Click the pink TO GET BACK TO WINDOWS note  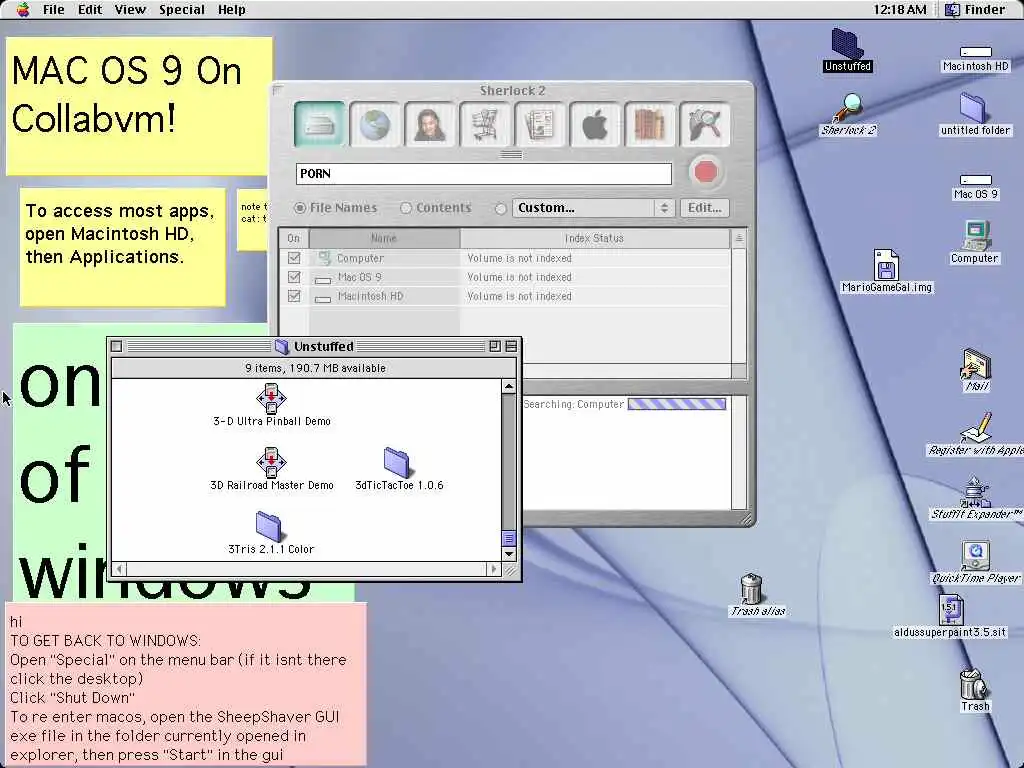(186, 684)
